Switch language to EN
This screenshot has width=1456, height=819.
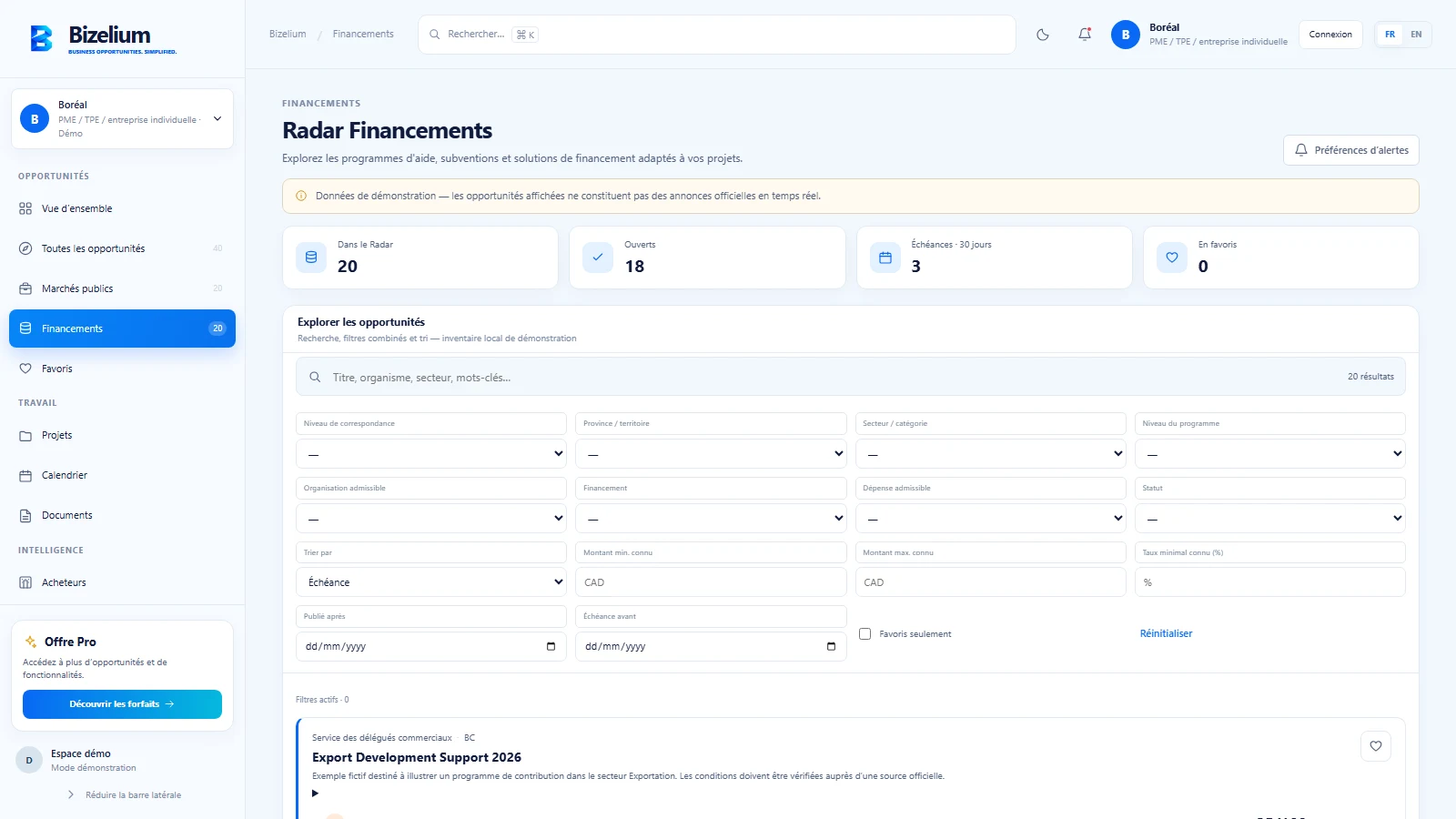[x=1416, y=35]
